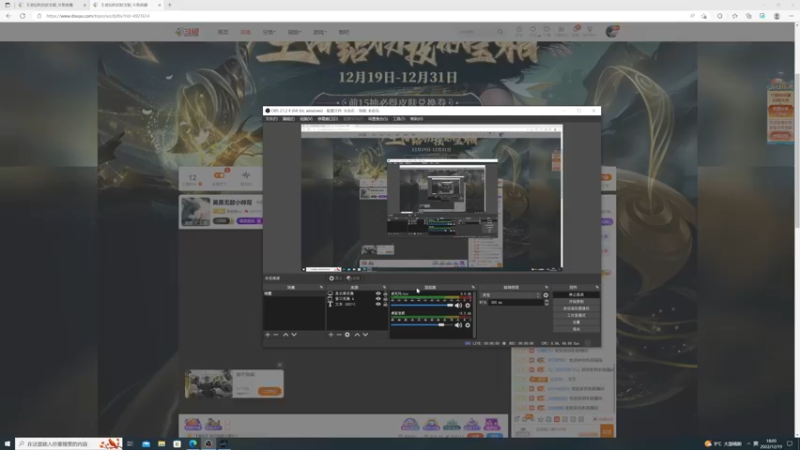The height and width of the screenshot is (450, 800).
Task: Open the scene transition type dropdown
Action: [x=511, y=295]
